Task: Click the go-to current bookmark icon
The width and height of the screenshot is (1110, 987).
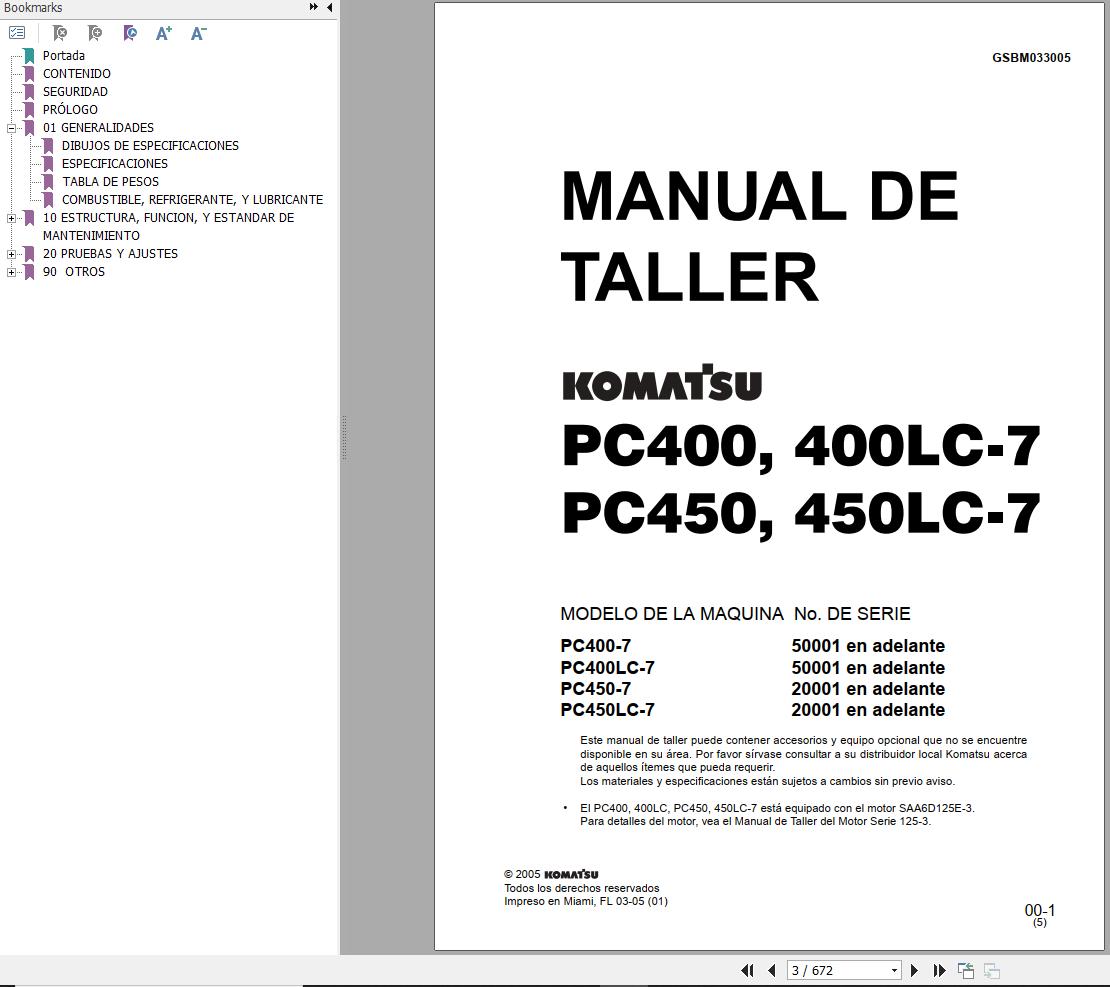Action: [x=130, y=33]
